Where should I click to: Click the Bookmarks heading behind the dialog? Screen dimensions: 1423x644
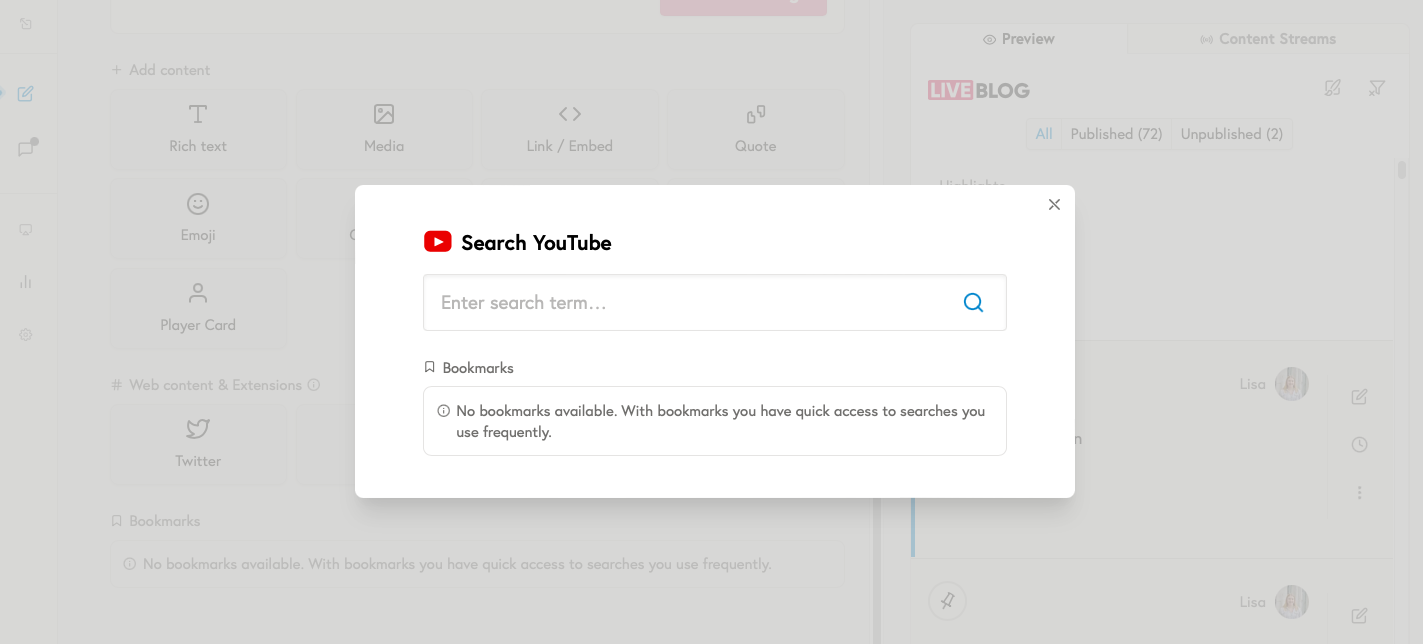point(156,521)
